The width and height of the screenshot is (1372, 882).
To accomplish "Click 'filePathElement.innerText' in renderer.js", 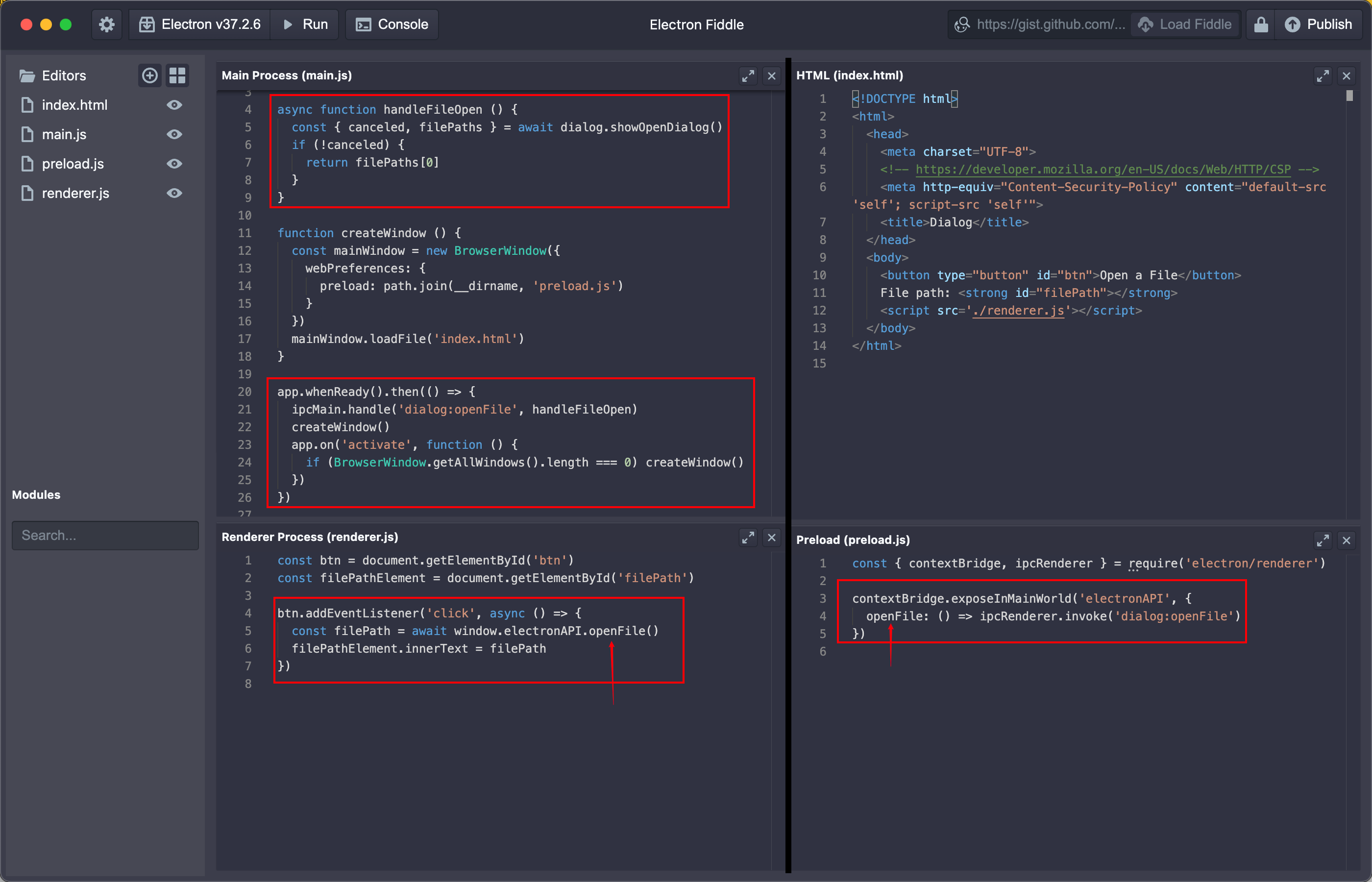I will 380,649.
